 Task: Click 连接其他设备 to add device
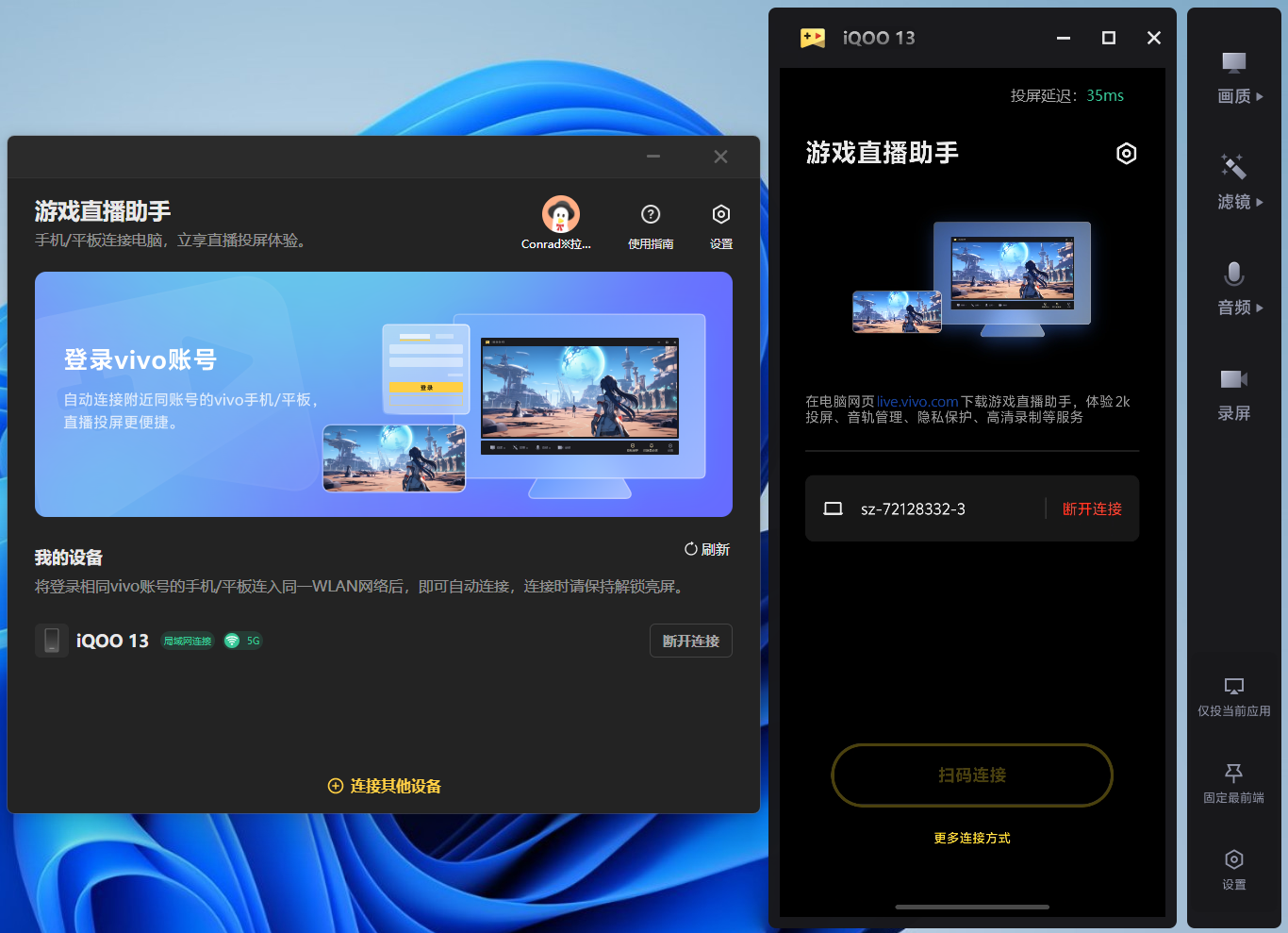(385, 786)
